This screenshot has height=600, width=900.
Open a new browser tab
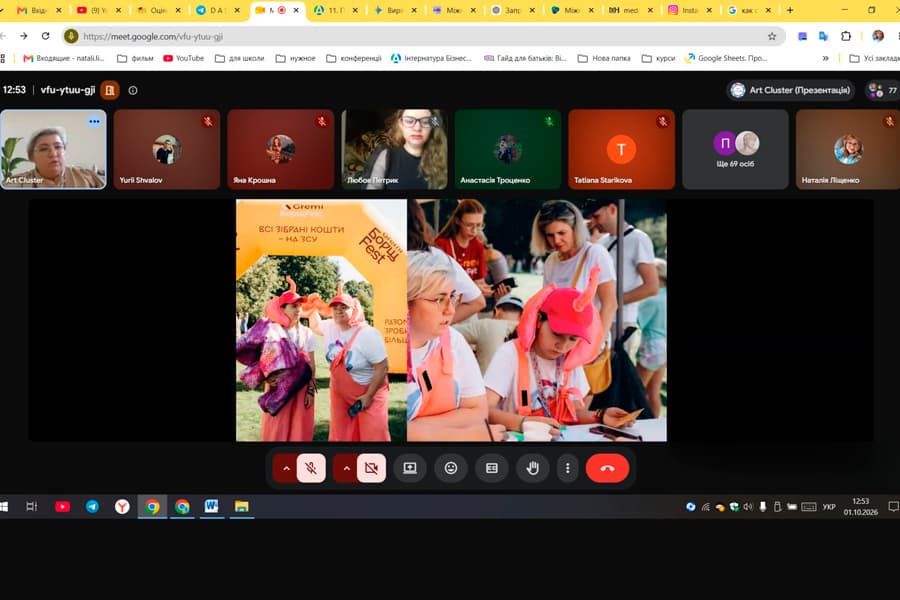tap(790, 10)
